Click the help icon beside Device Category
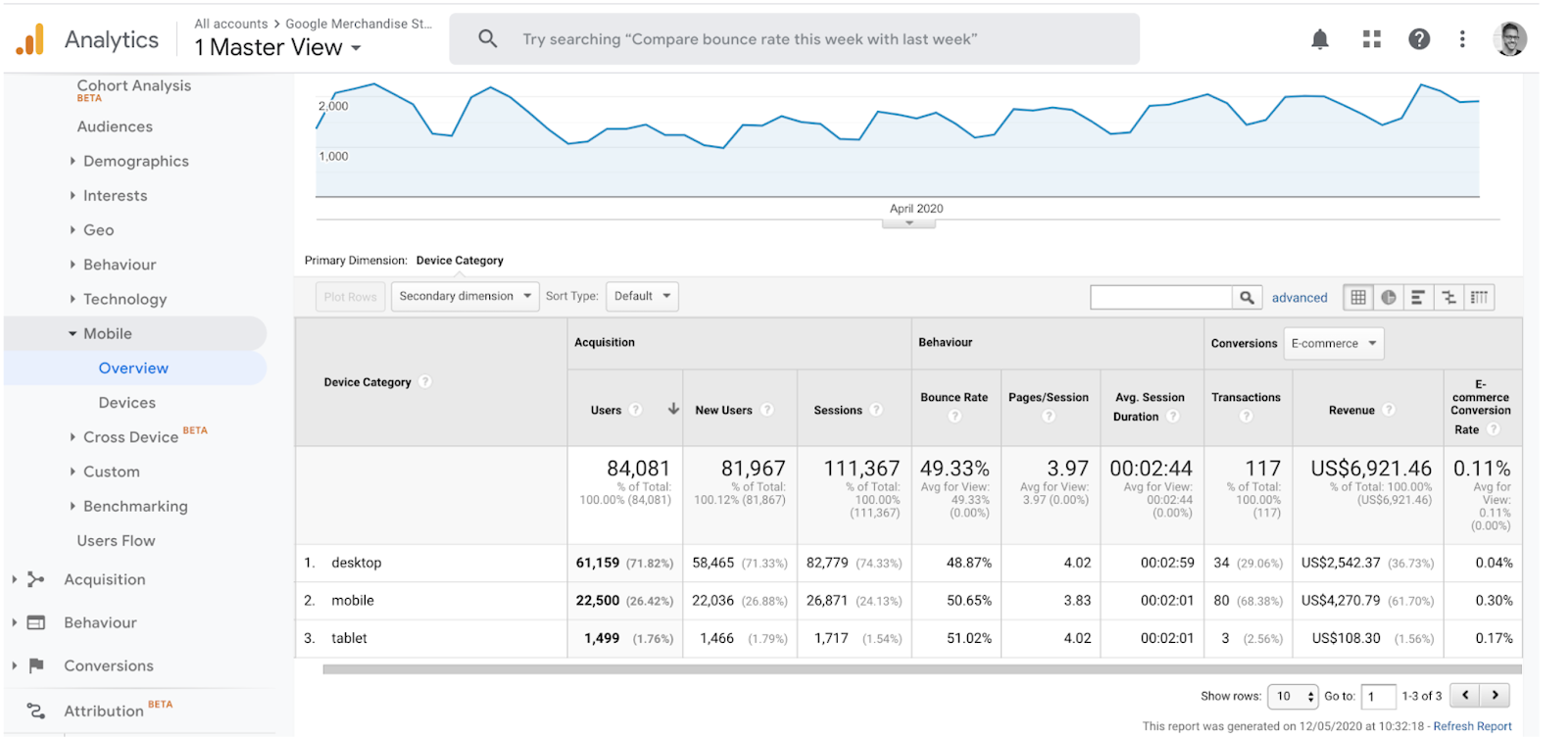The height and width of the screenshot is (740, 1568). (424, 382)
